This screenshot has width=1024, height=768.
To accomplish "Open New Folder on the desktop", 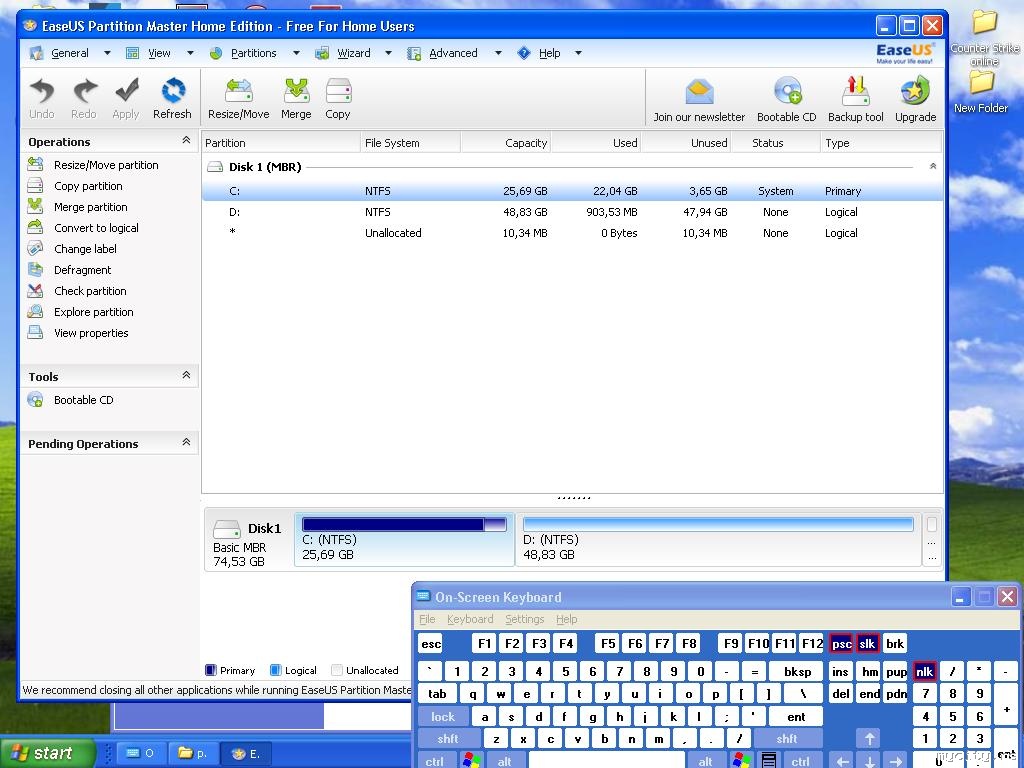I will coord(981,91).
